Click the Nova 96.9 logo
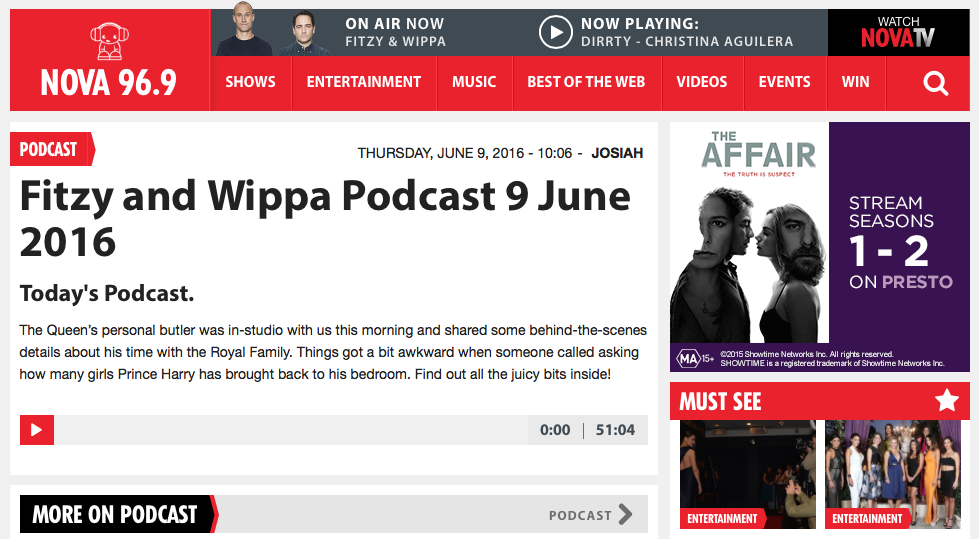 click(109, 61)
